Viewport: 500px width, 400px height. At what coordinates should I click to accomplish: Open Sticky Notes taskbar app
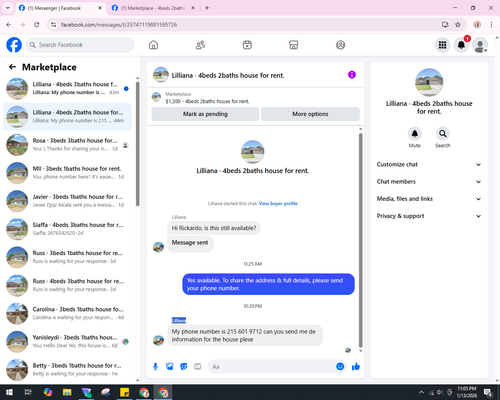pyautogui.click(x=125, y=392)
